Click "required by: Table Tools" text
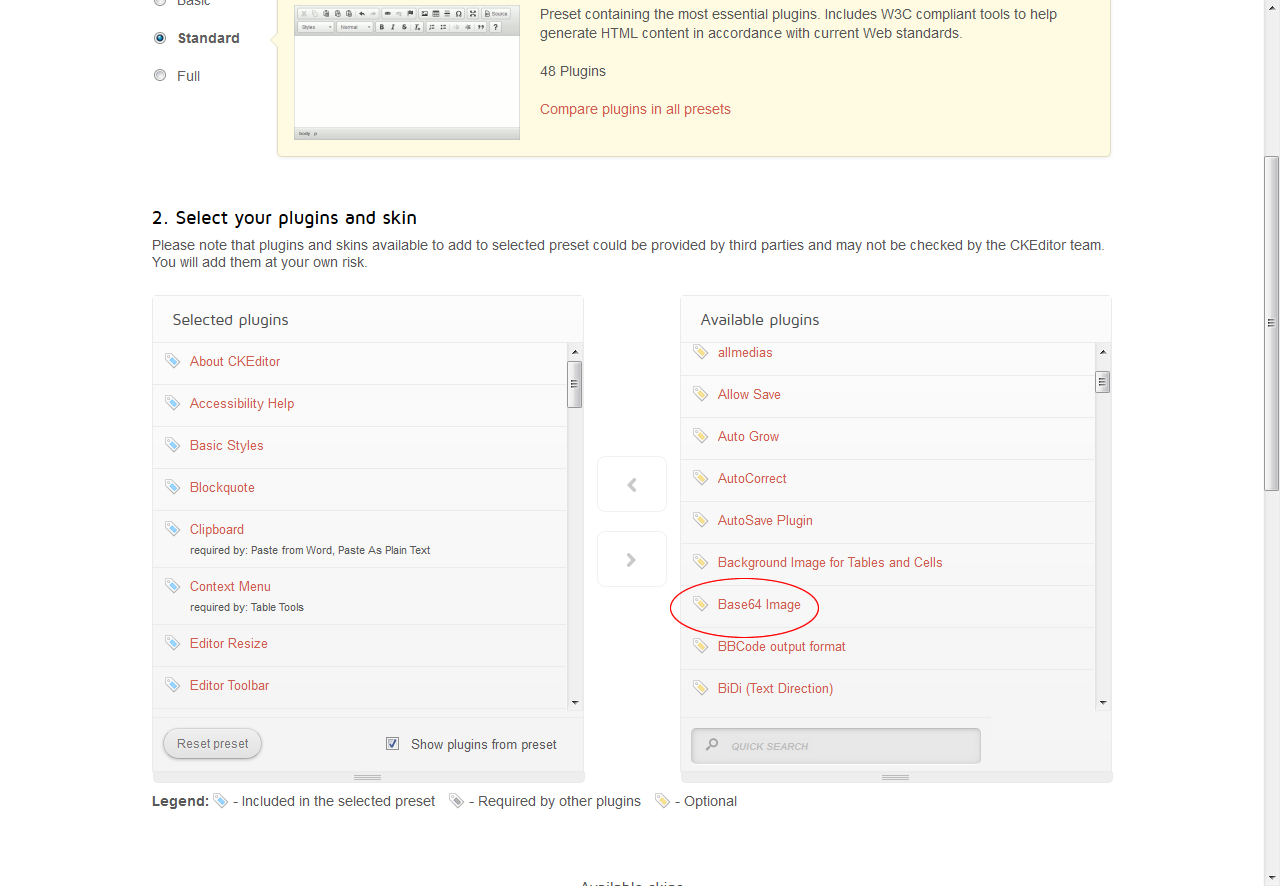Screen dimensions: 1280x886 click(x=247, y=607)
